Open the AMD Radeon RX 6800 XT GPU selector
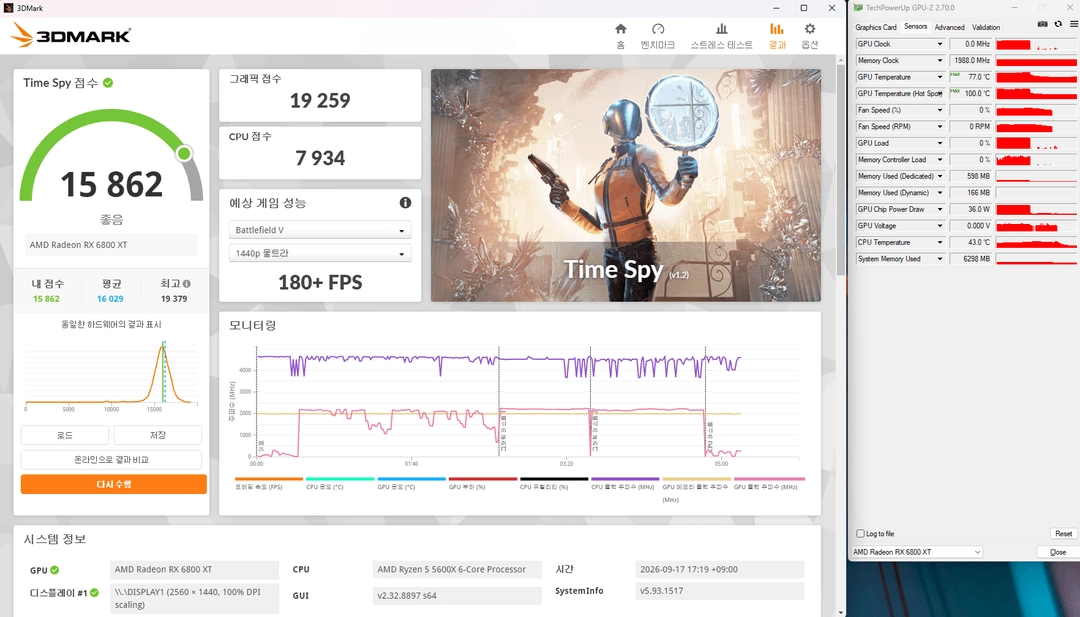Viewport: 1080px width, 617px height. [x=917, y=552]
